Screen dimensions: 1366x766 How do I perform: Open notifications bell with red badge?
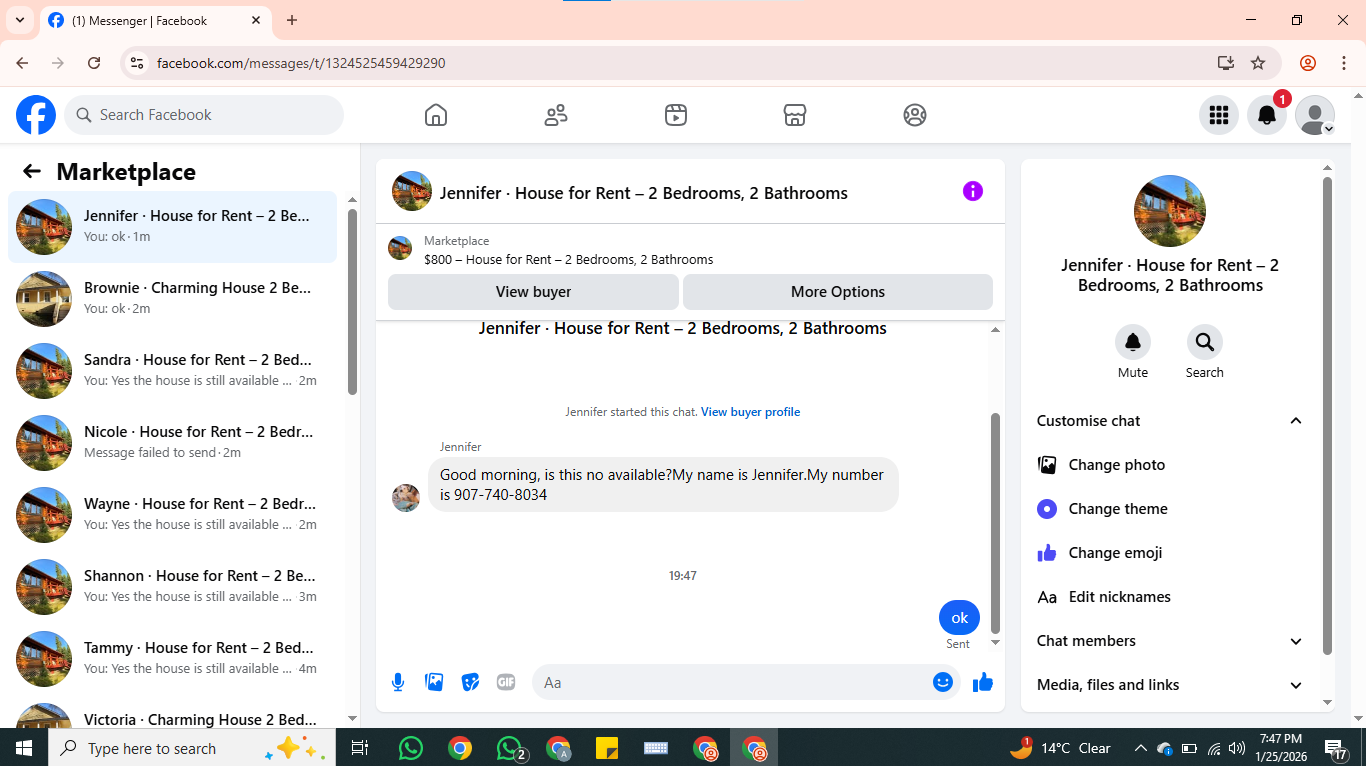tap(1267, 115)
